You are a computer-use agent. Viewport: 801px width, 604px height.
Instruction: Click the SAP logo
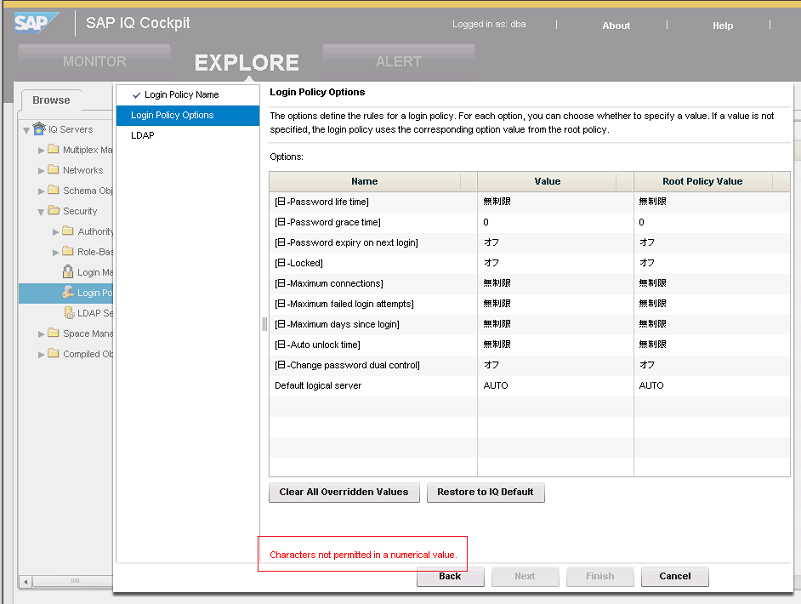pyautogui.click(x=36, y=24)
